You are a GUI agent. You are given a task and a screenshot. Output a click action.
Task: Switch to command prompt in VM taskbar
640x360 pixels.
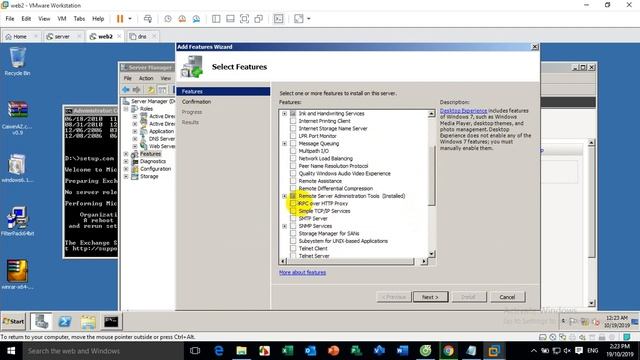[111, 322]
